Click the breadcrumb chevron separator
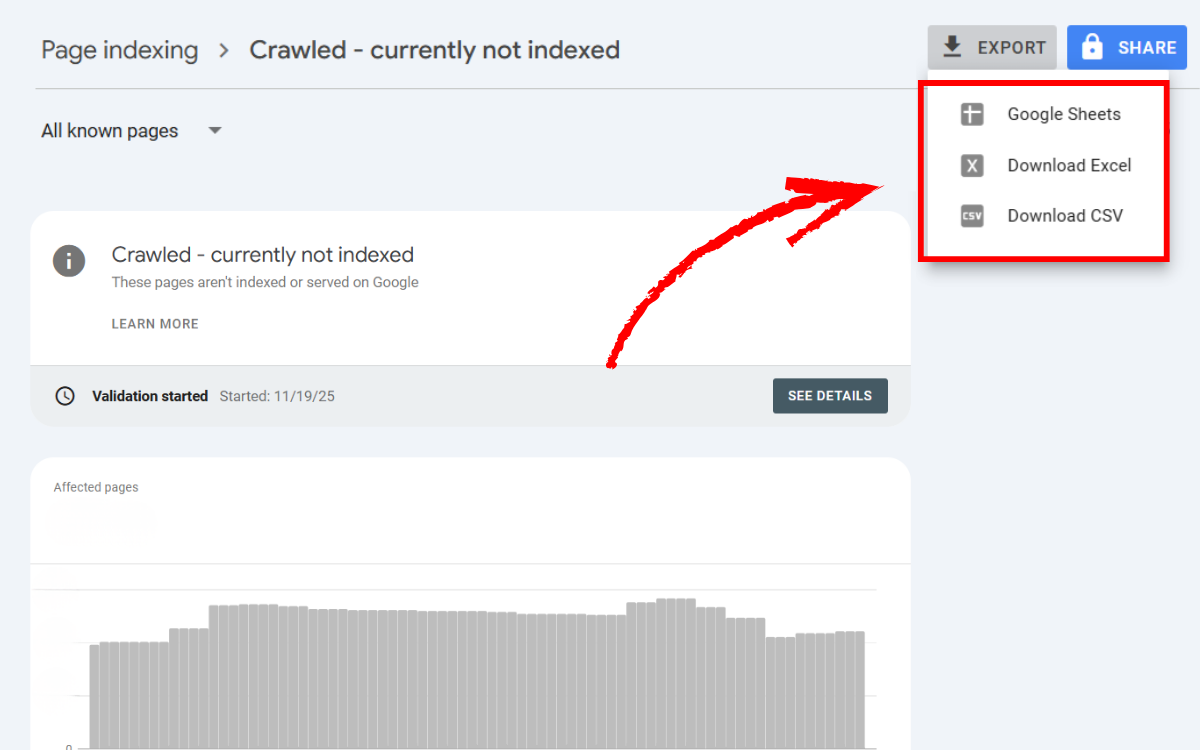This screenshot has width=1200, height=750. 224,50
